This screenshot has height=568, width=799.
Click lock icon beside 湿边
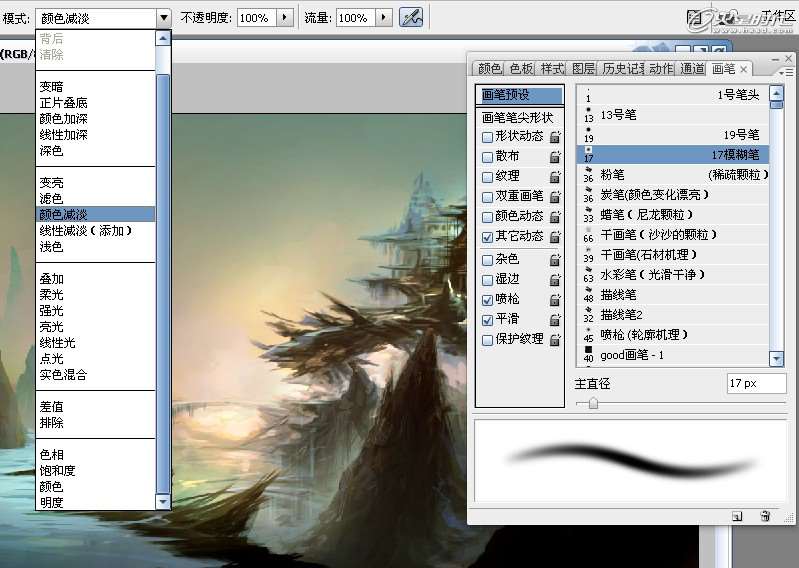555,280
